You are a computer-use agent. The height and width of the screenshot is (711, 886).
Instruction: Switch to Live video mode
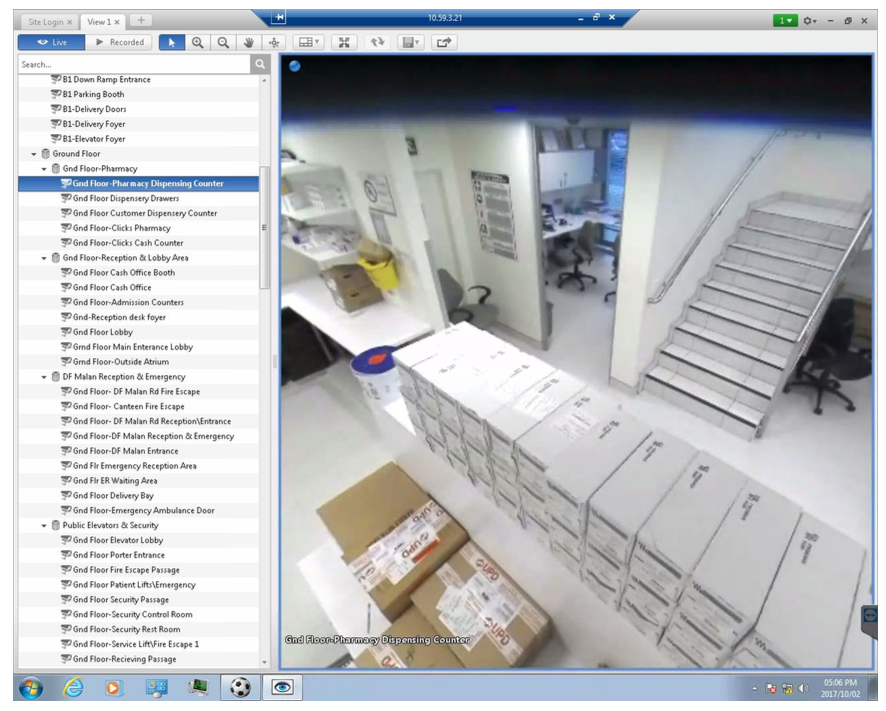[51, 42]
